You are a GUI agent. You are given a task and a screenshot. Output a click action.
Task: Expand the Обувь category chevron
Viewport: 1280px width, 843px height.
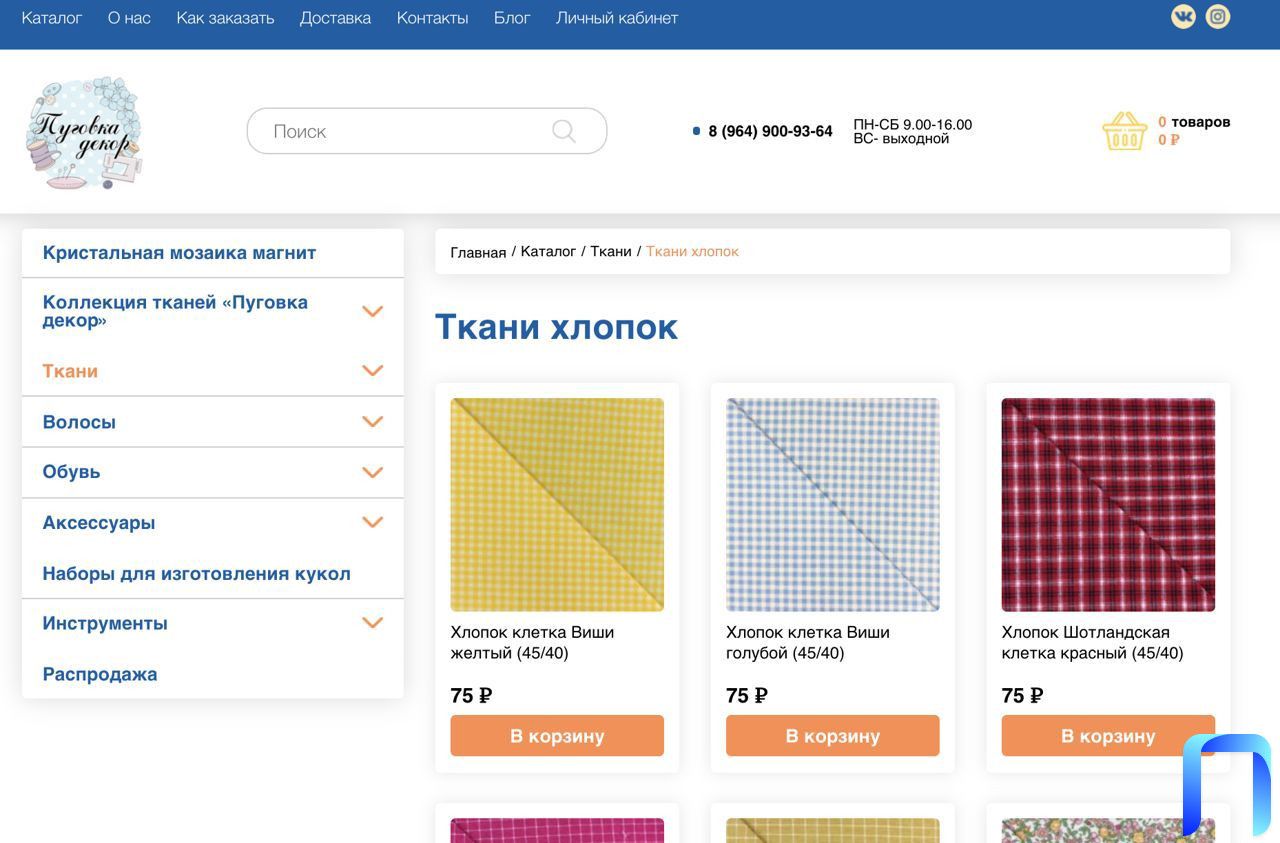click(372, 472)
